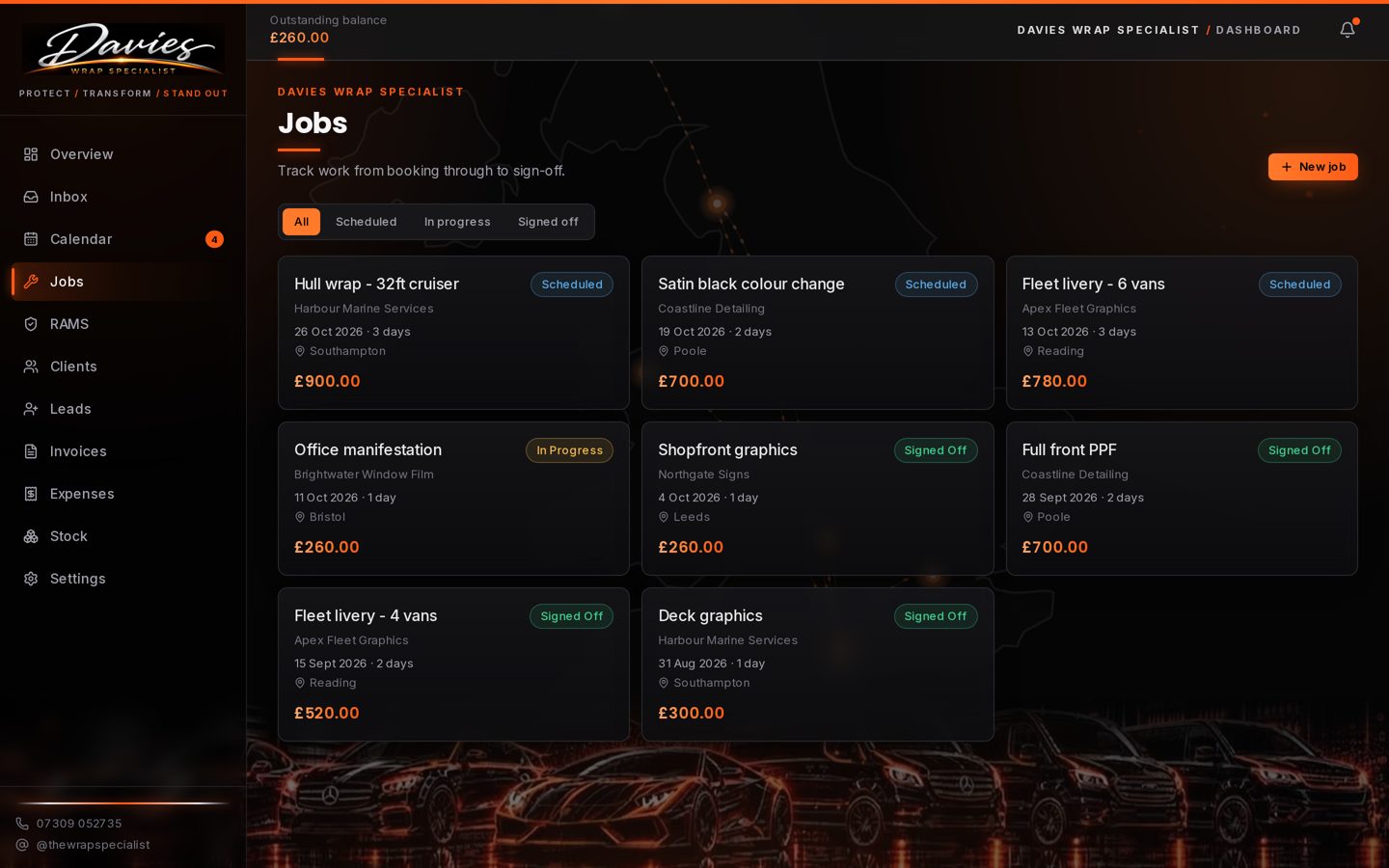The width and height of the screenshot is (1389, 868).
Task: Click the Clients people icon
Action: [x=31, y=366]
